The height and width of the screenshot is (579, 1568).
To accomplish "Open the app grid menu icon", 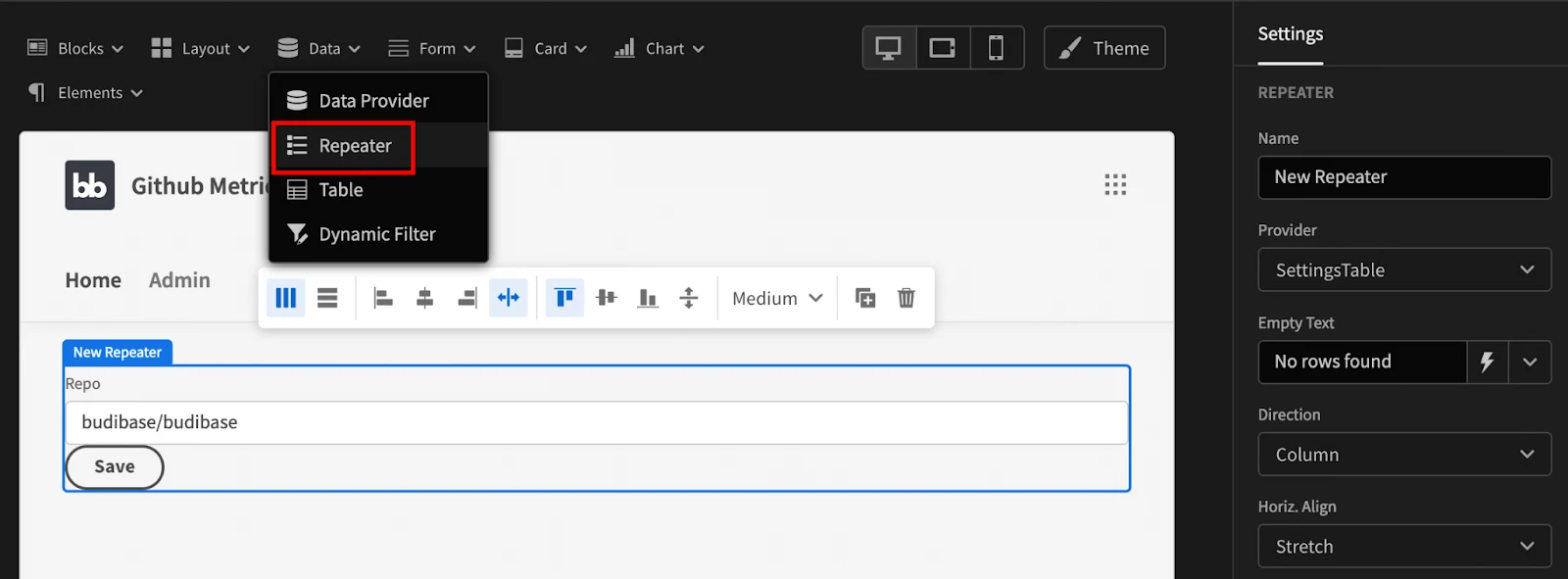I will (x=1115, y=184).
